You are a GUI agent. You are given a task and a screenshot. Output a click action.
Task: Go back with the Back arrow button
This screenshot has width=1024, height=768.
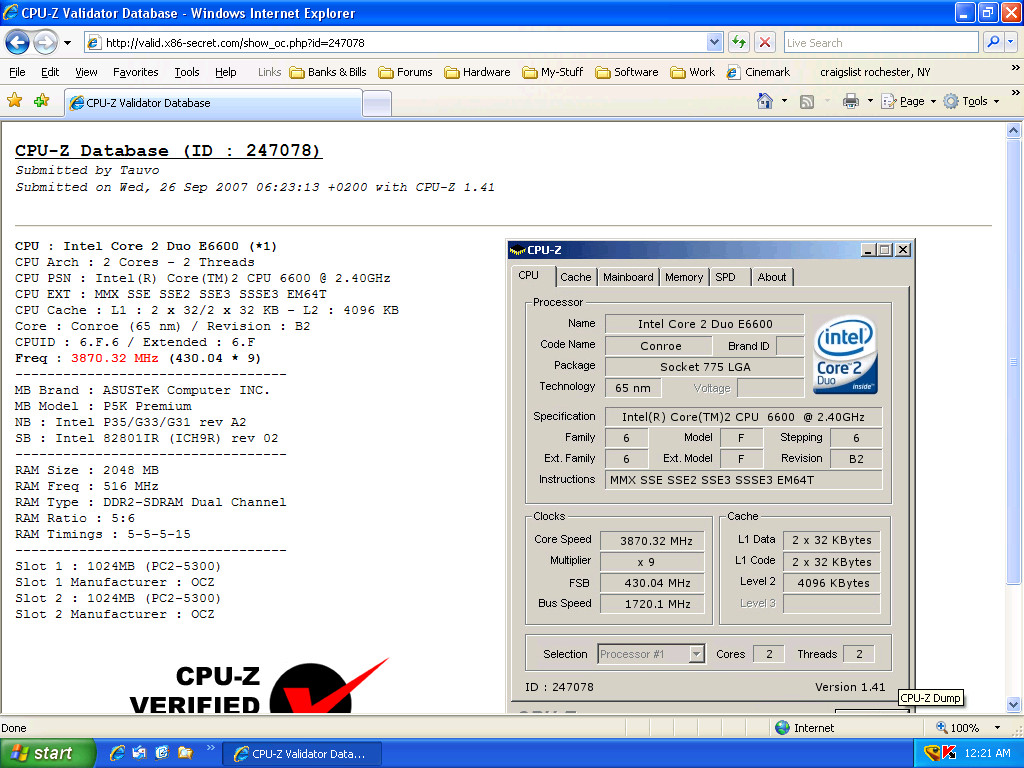click(17, 43)
